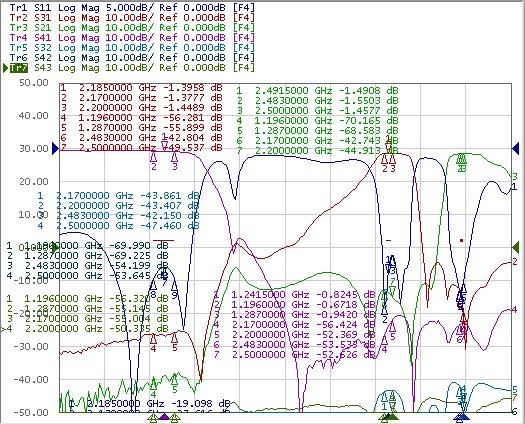525x424 pixels.
Task: Click the blue triangles on bottom axis near right
Action: tap(462, 417)
